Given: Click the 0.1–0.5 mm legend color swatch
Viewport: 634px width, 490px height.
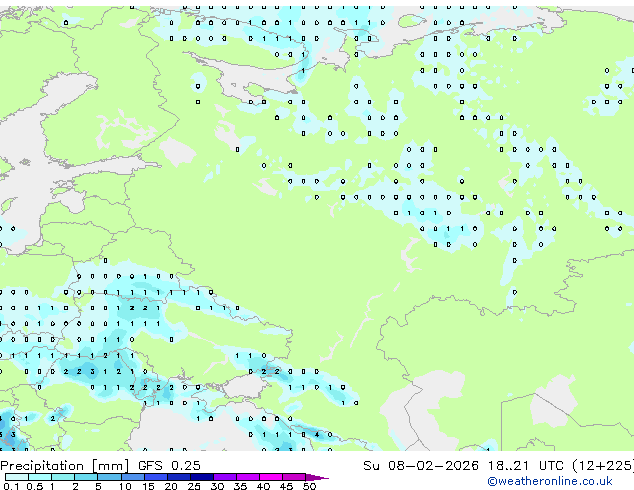Looking at the screenshot, I should (x=17, y=477).
